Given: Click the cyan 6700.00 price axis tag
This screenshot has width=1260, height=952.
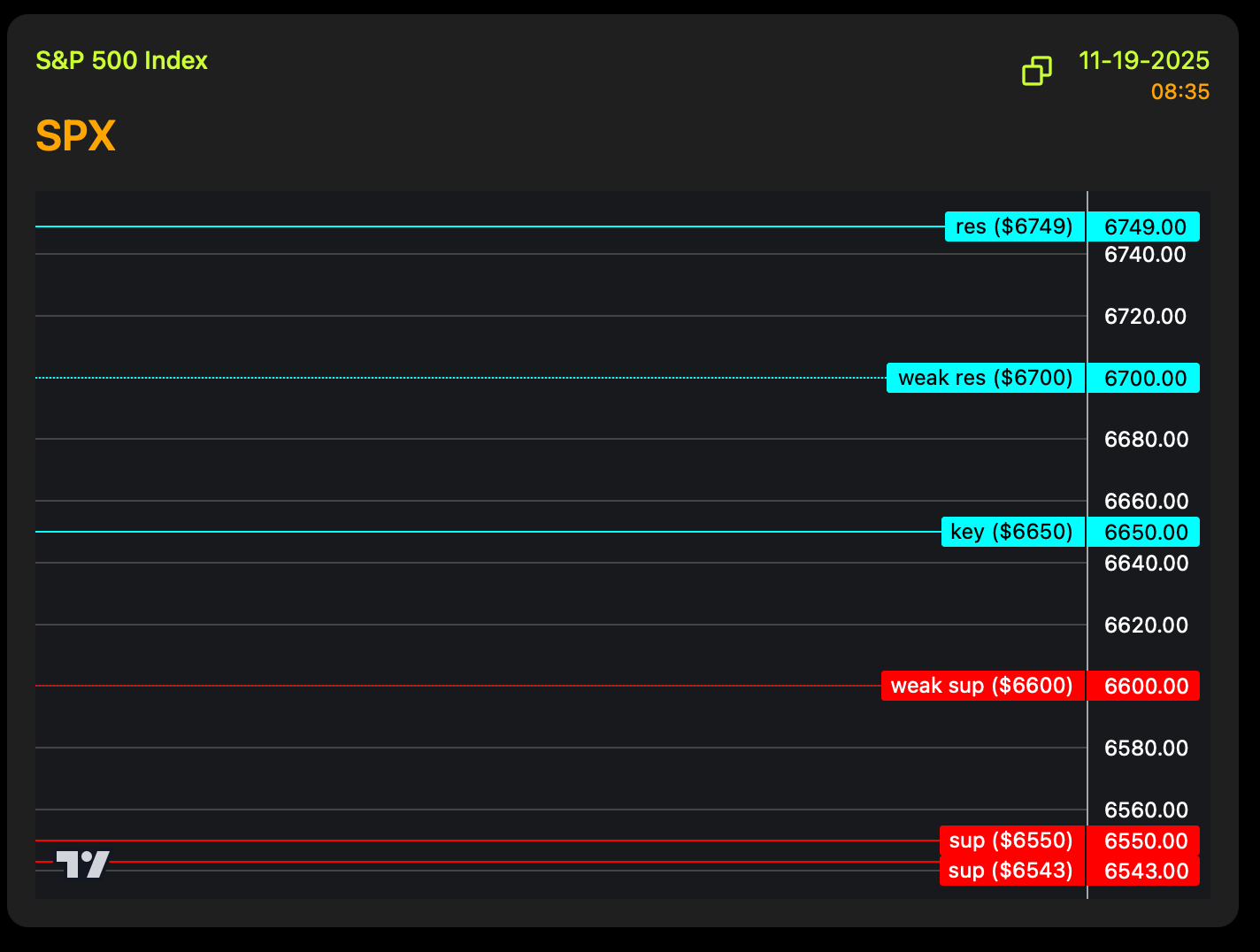Looking at the screenshot, I should (1144, 378).
